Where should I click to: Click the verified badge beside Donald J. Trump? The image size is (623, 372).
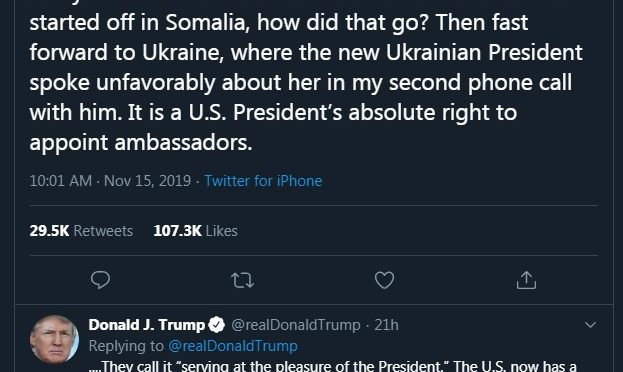[217, 325]
